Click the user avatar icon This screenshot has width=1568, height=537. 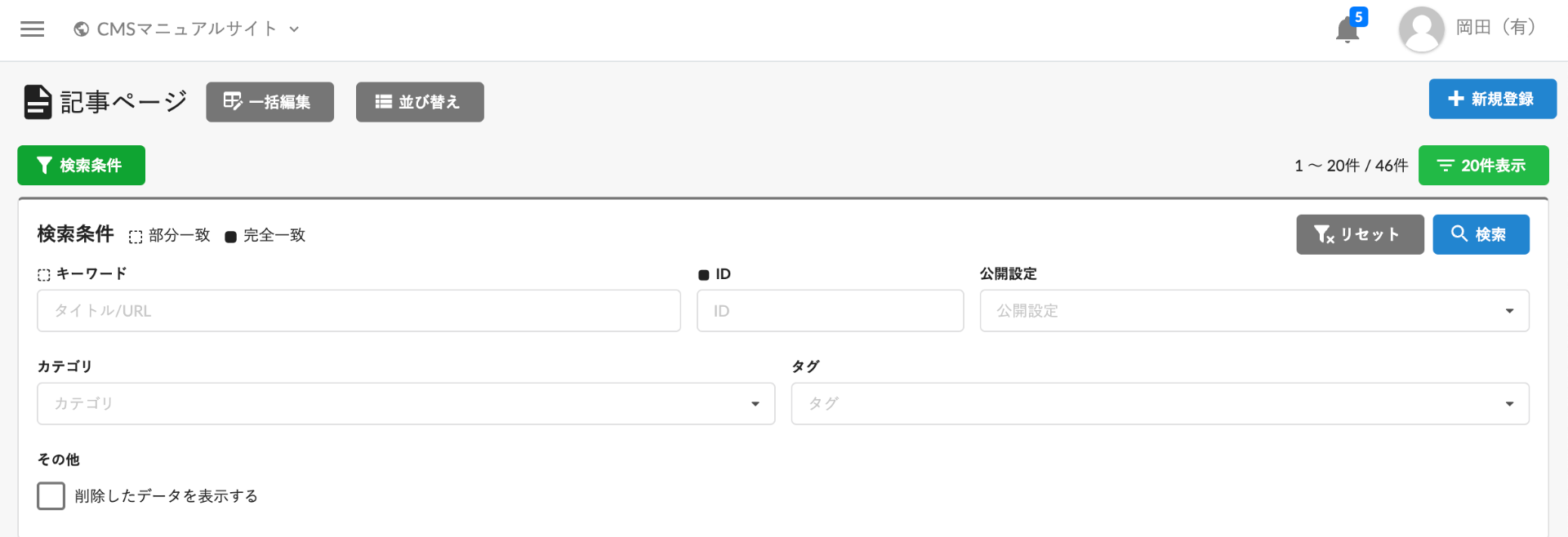(x=1421, y=29)
